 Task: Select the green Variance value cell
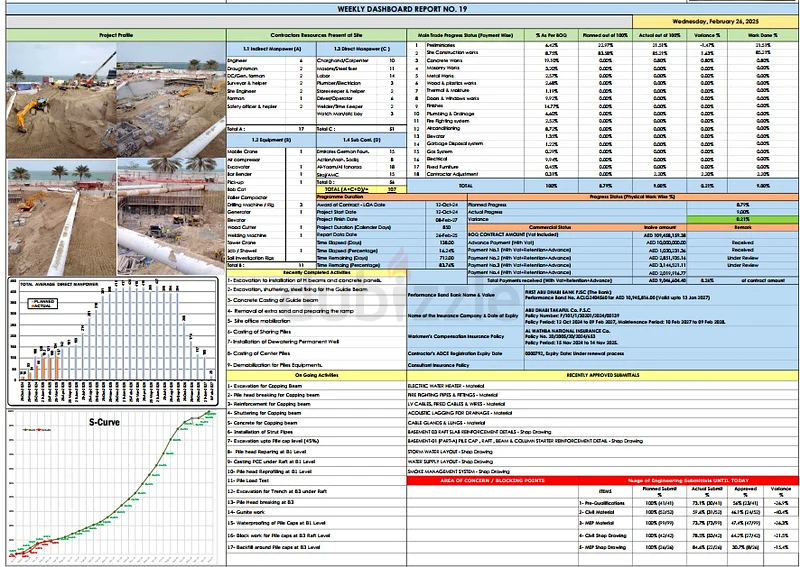pos(742,219)
